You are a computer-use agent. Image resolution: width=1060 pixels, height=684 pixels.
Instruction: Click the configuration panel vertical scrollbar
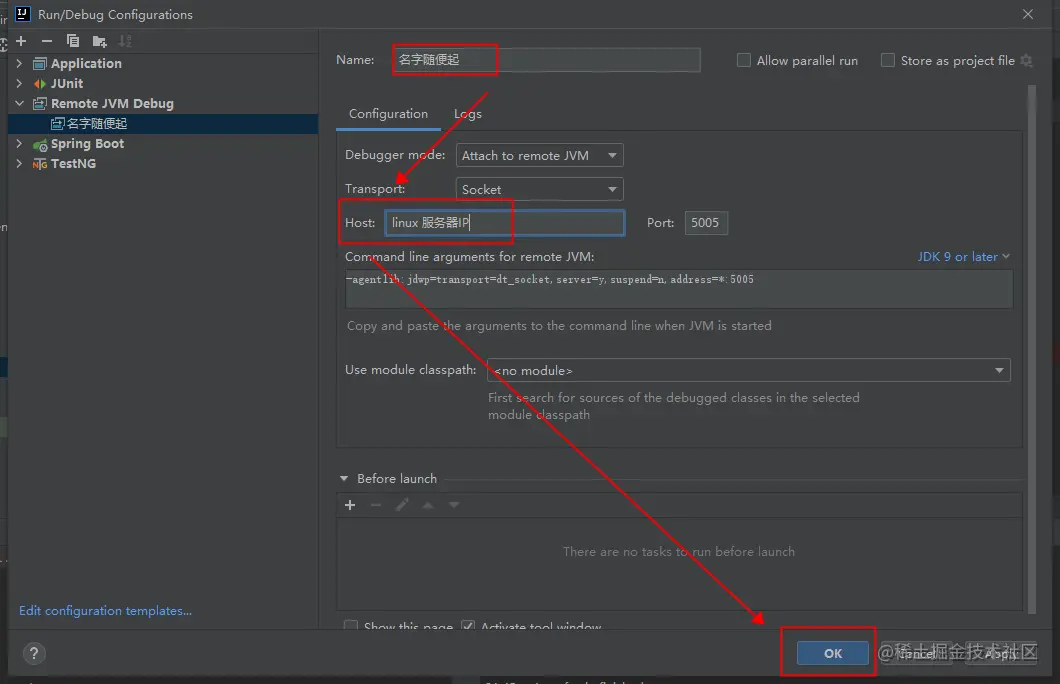point(1032,349)
